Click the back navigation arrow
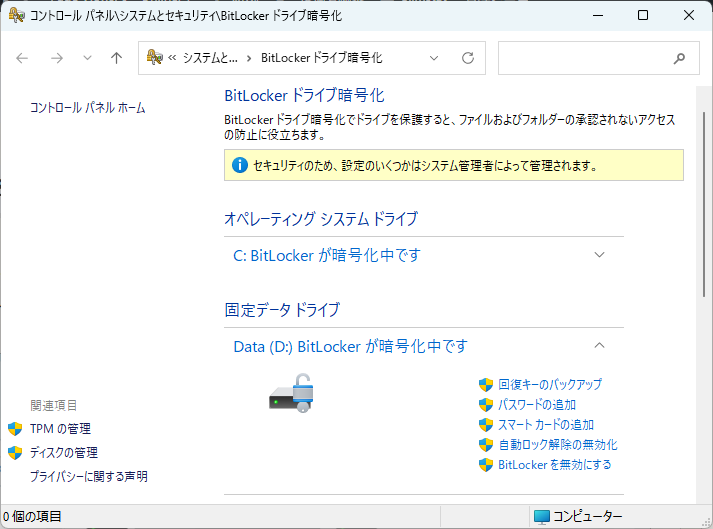 point(23,58)
